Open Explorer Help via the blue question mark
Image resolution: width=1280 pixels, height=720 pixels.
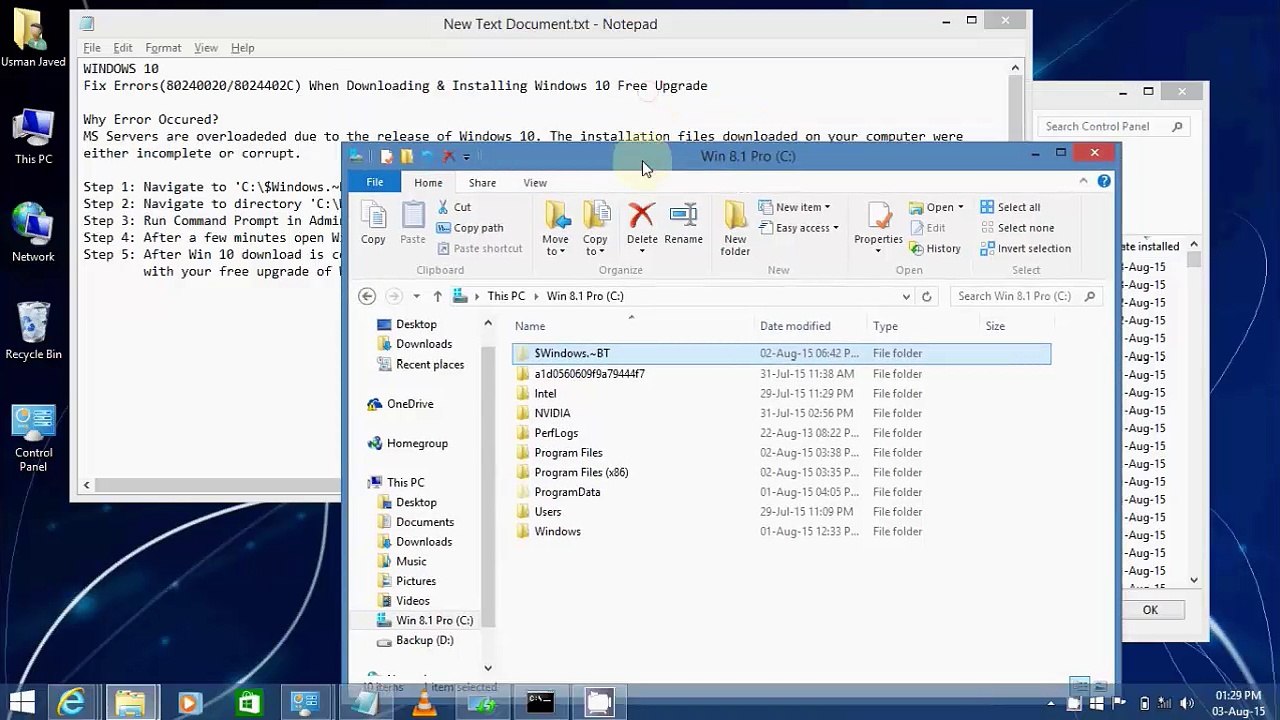click(1104, 181)
